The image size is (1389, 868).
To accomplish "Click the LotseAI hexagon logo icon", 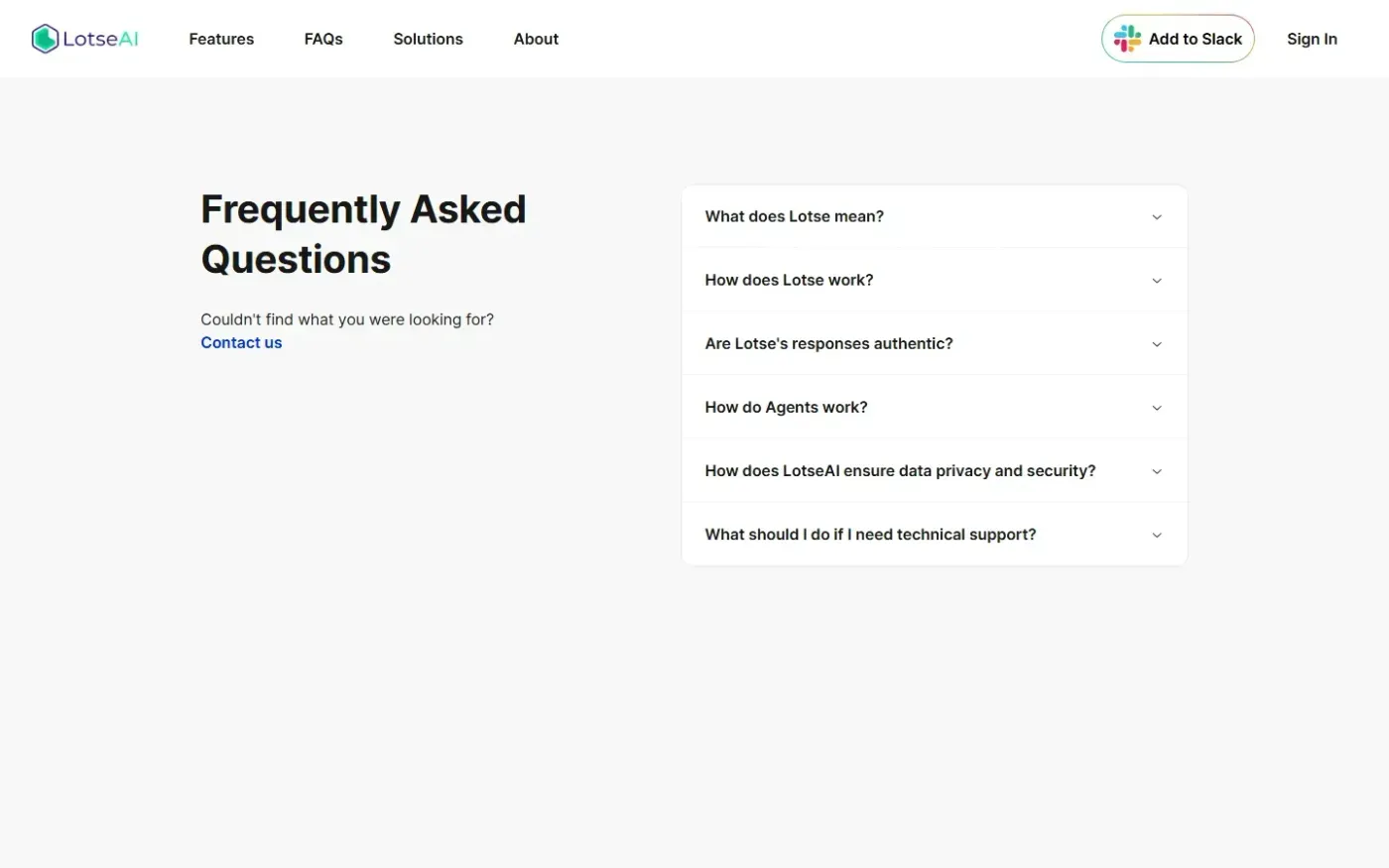I will pyautogui.click(x=45, y=39).
